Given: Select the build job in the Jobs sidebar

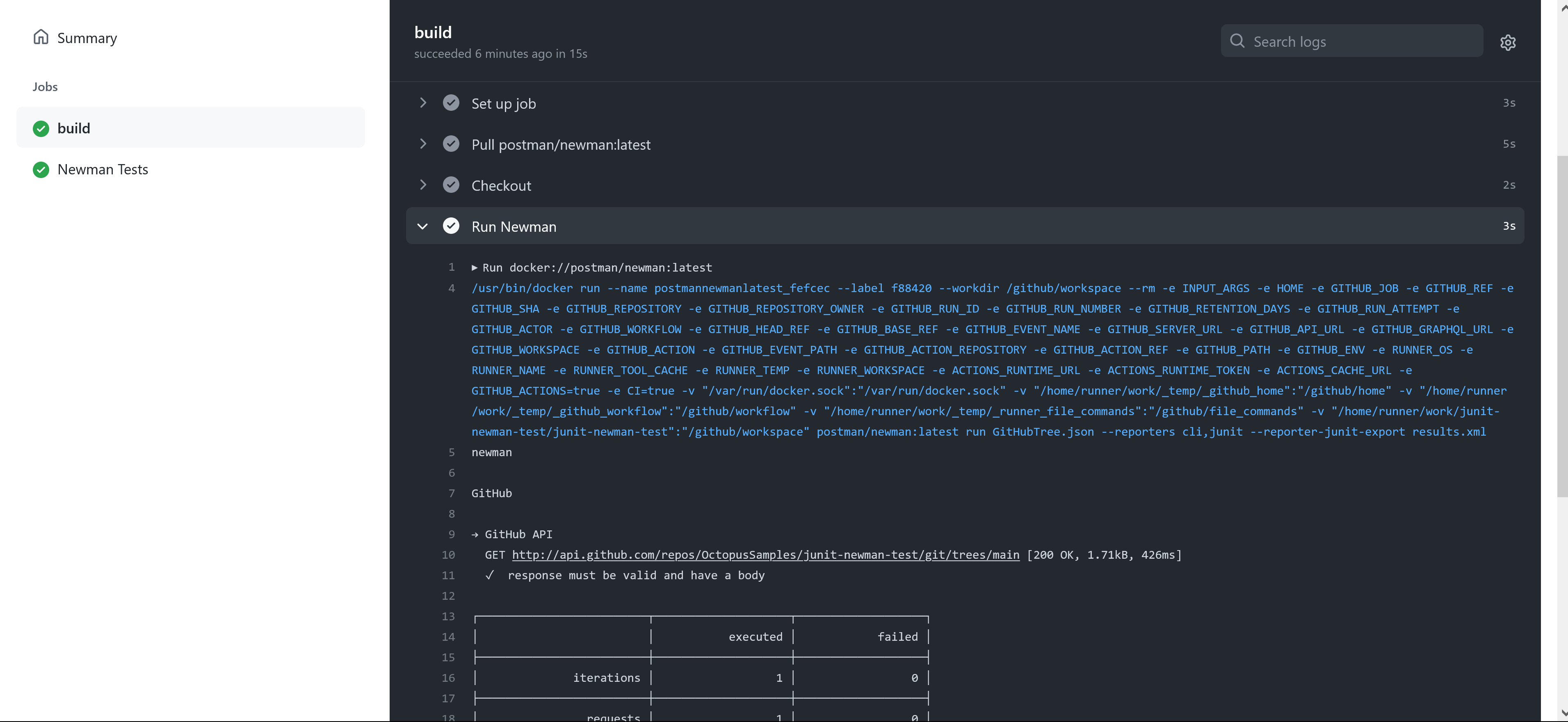Looking at the screenshot, I should coord(74,128).
